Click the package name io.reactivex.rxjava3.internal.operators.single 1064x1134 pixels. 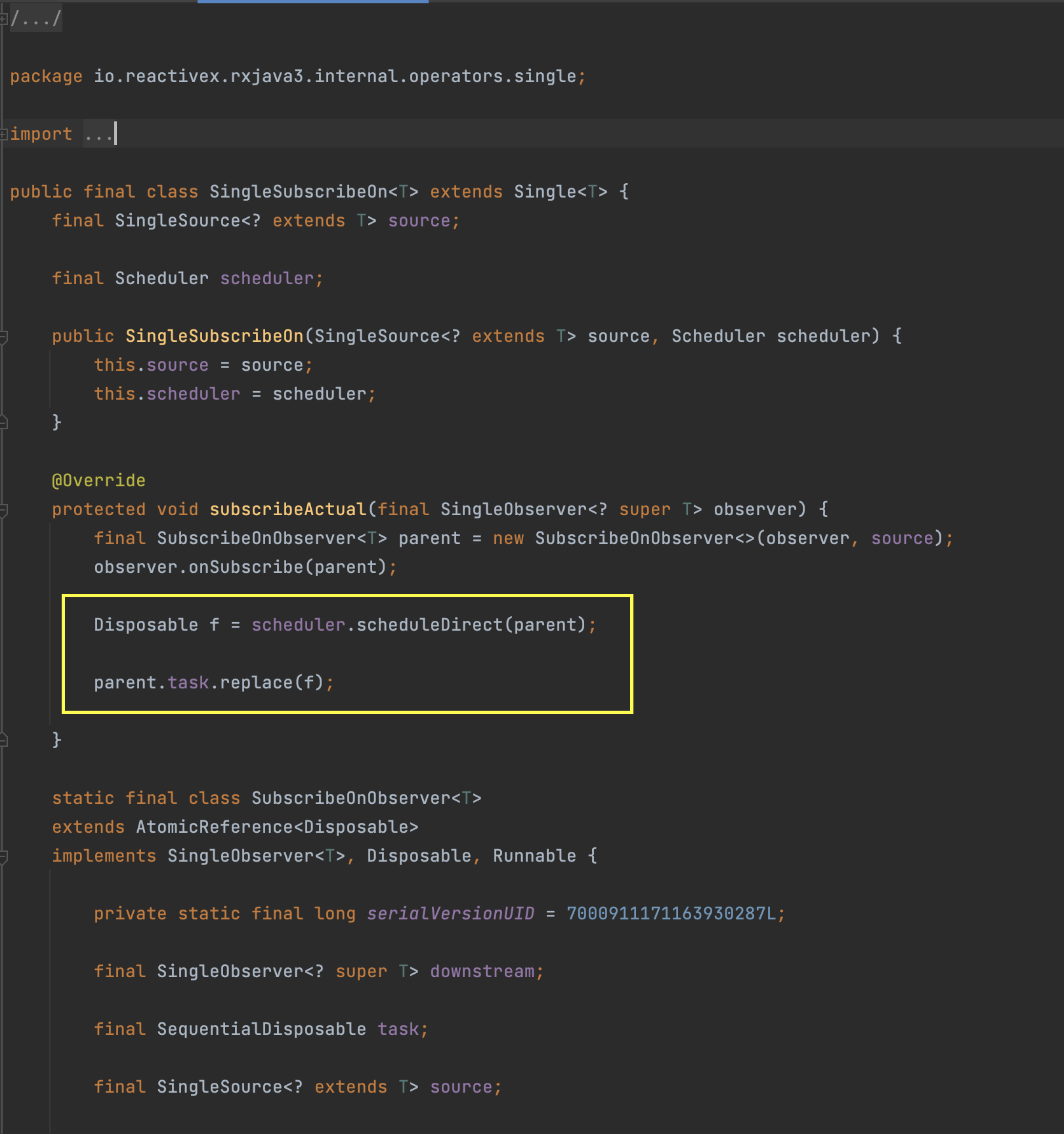[x=335, y=76]
